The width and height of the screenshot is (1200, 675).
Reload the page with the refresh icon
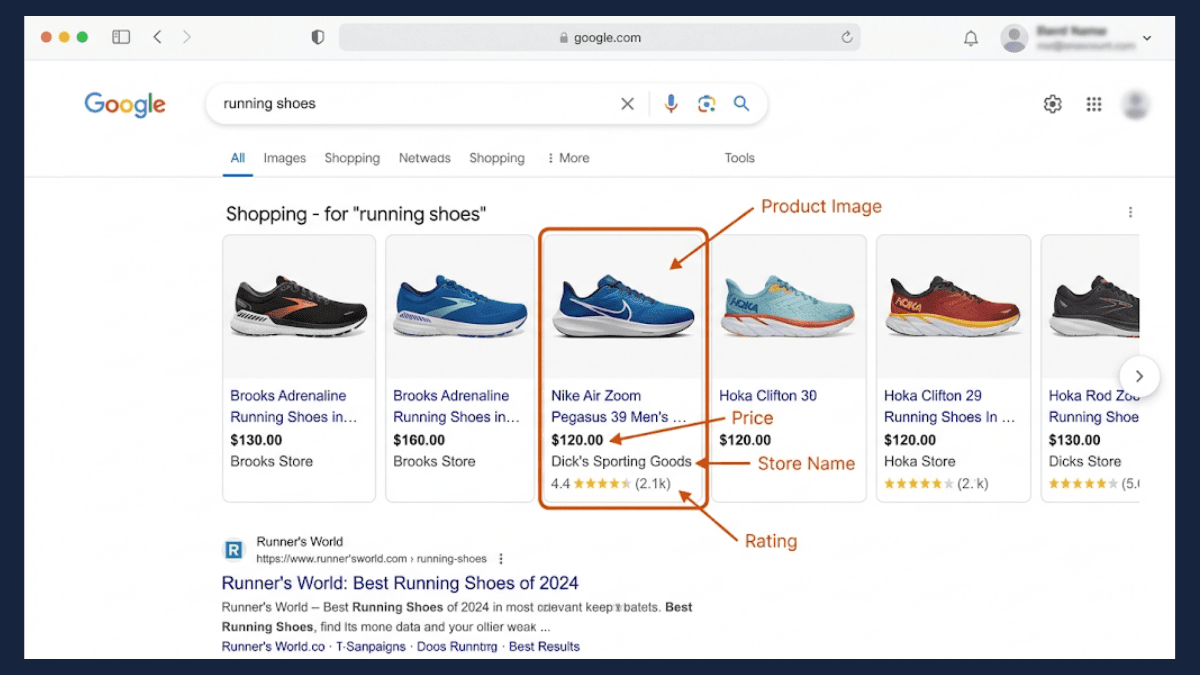point(847,37)
